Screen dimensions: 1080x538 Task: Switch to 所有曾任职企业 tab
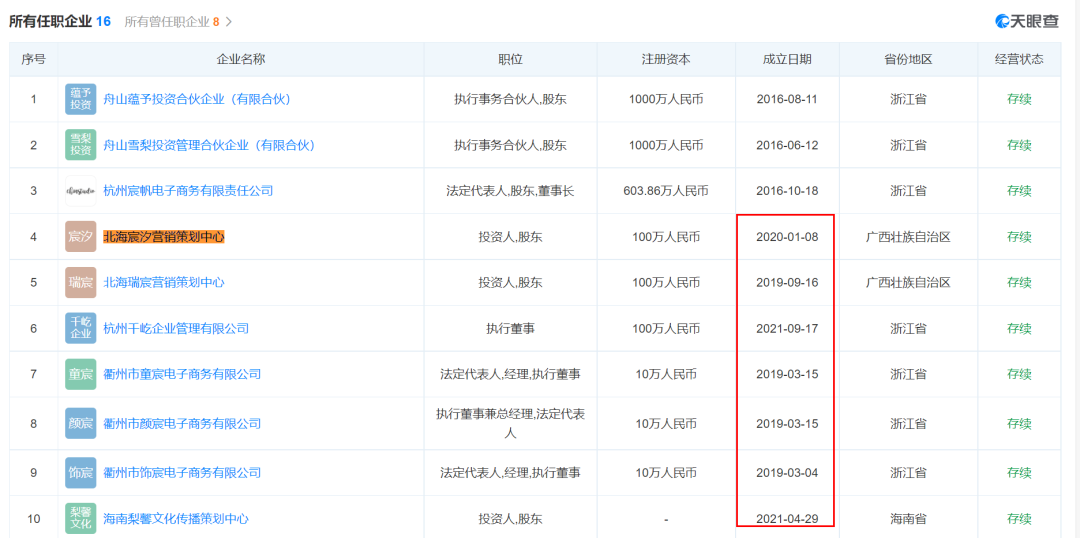pos(172,21)
